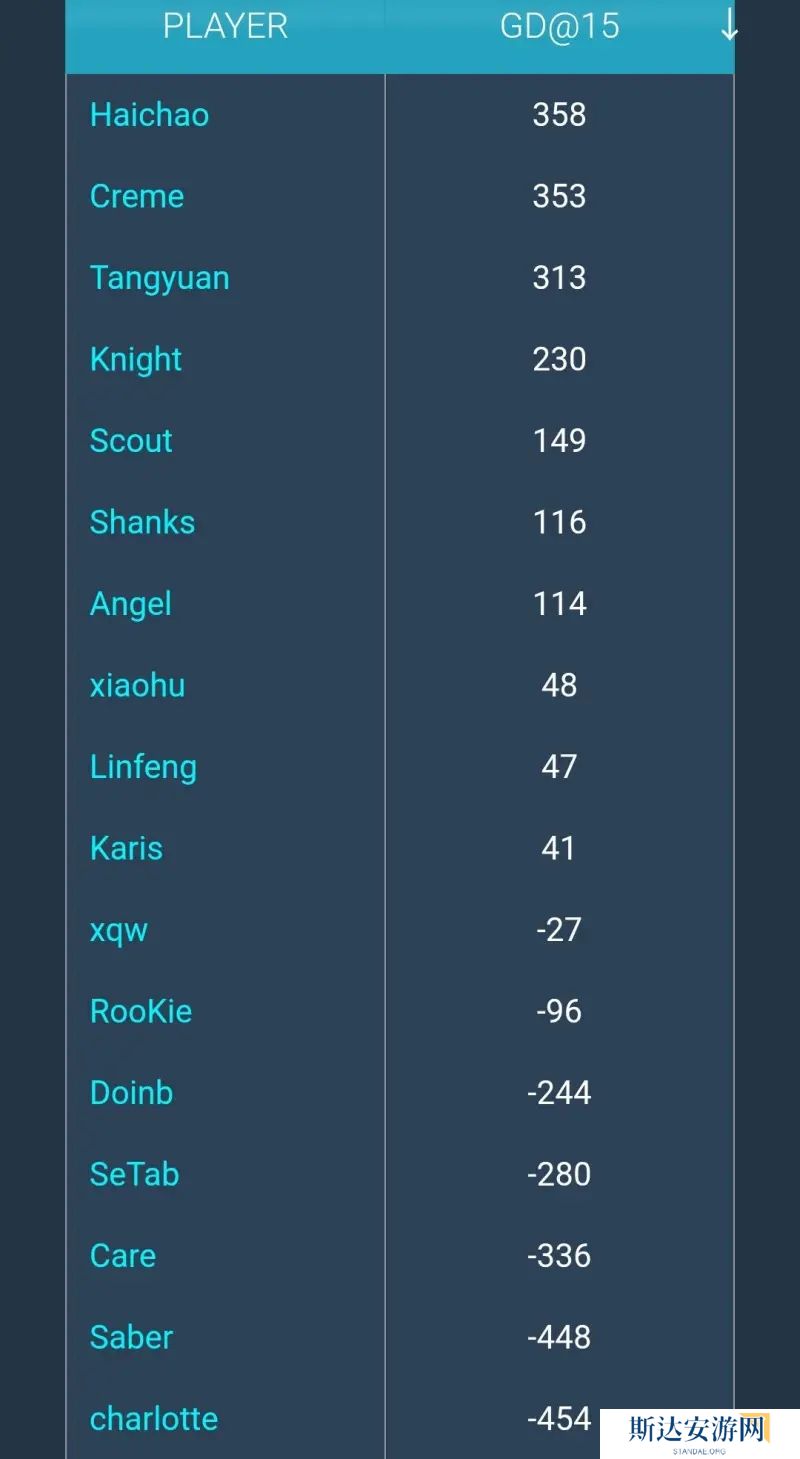Open the Care player link
Image resolution: width=800 pixels, height=1459 pixels.
[123, 1256]
